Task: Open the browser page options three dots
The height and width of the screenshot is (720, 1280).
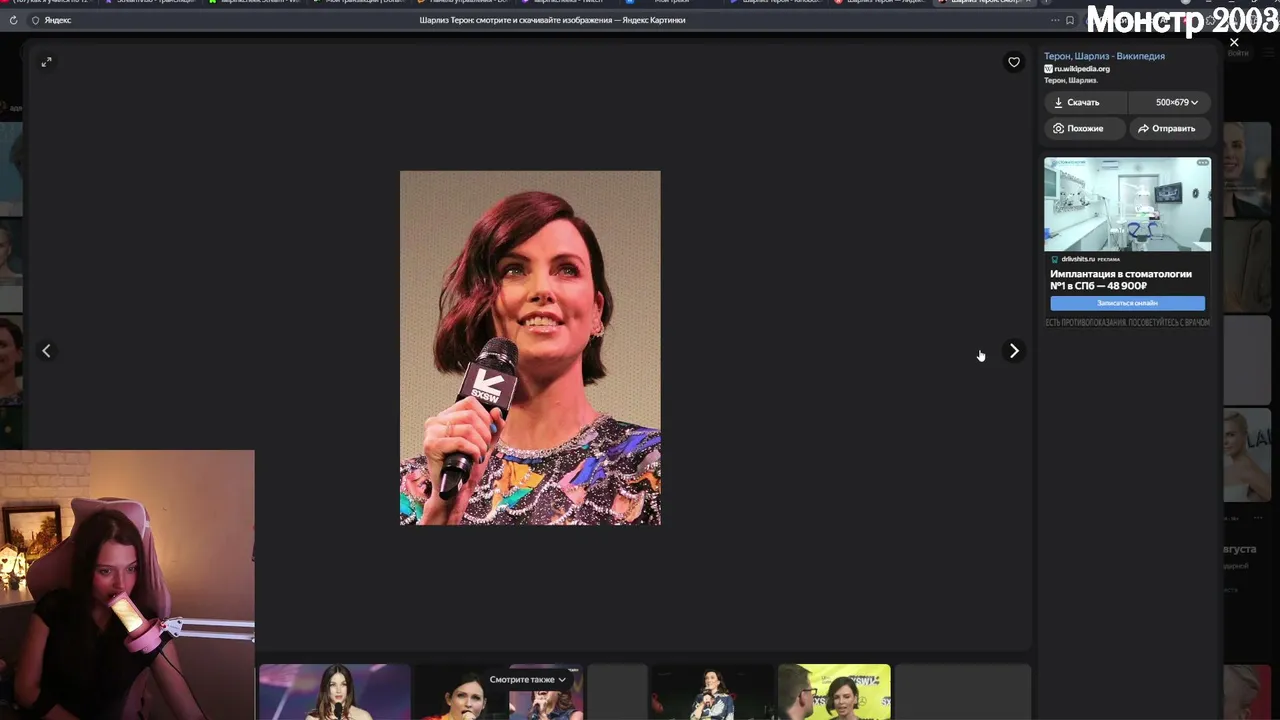Action: [x=1054, y=20]
